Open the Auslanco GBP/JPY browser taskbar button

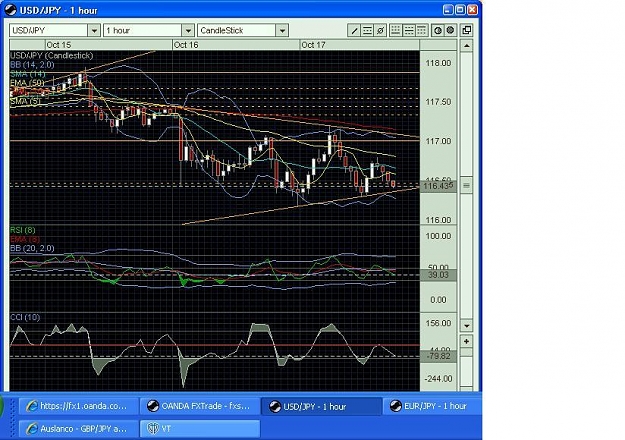tap(79, 429)
